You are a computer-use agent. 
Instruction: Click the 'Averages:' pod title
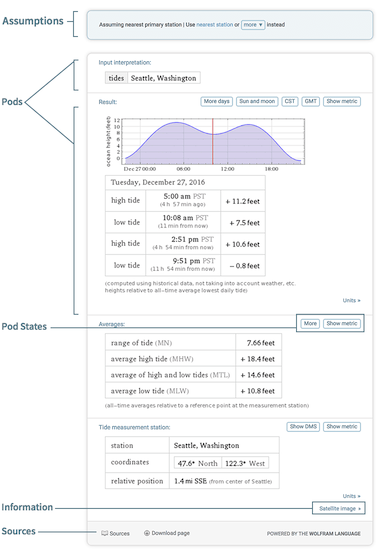click(x=111, y=324)
